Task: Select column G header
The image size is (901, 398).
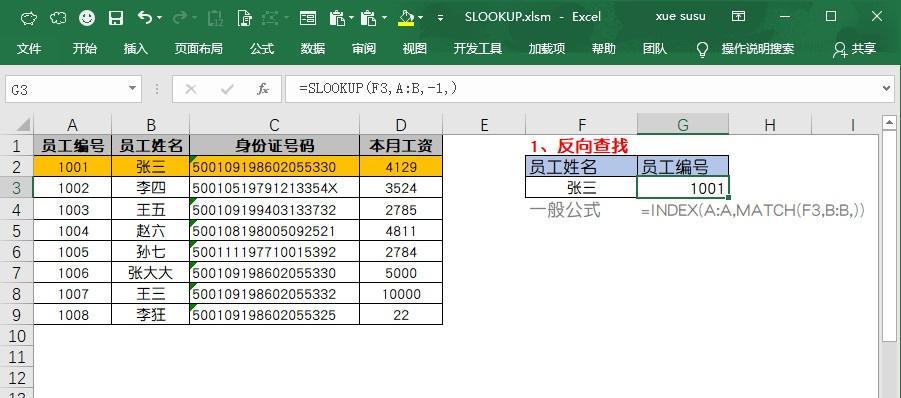Action: [683, 125]
